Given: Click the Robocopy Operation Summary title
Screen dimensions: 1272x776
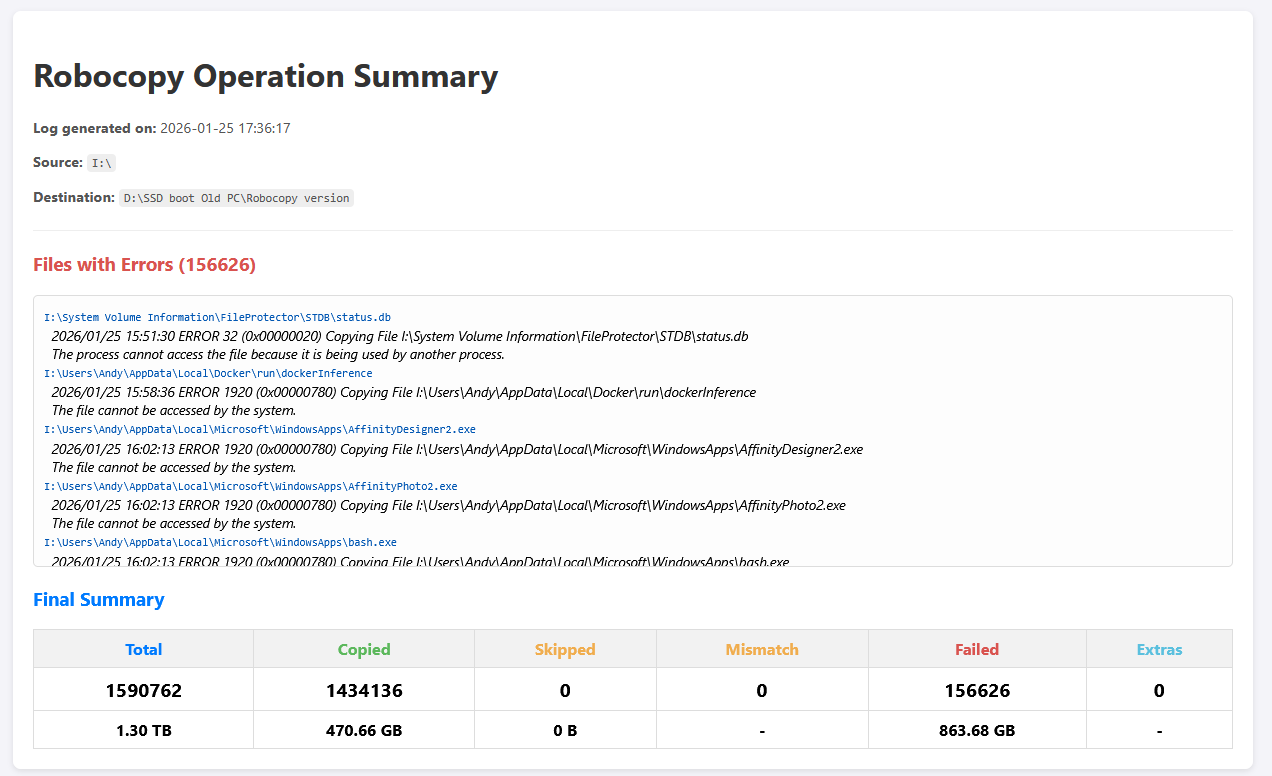Looking at the screenshot, I should [265, 77].
